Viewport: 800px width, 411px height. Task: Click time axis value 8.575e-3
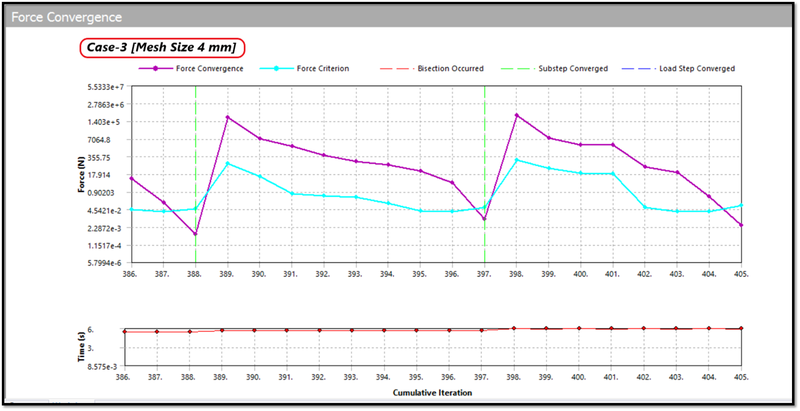pos(103,367)
